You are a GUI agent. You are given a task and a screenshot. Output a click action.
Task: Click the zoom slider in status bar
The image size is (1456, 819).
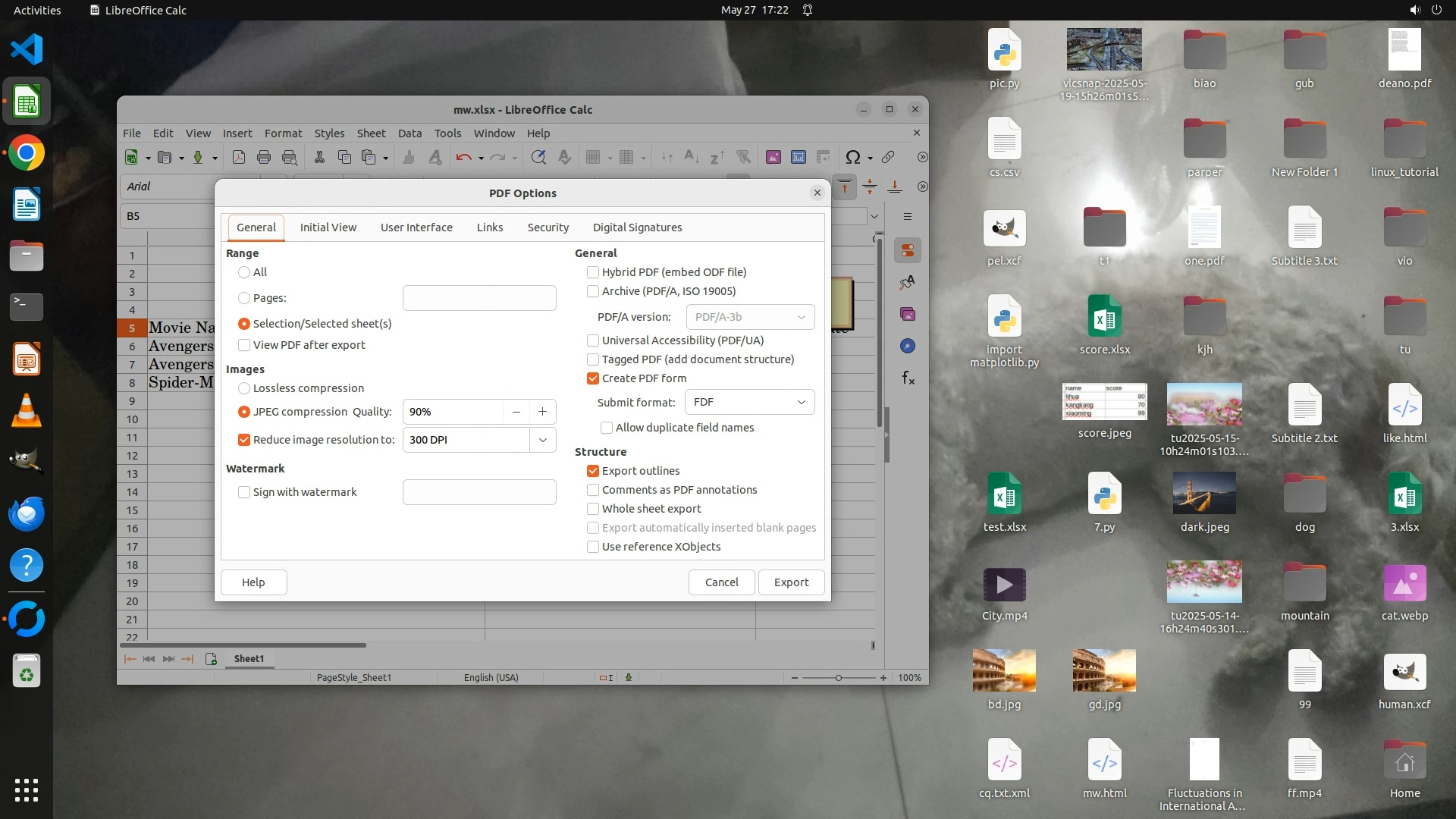pos(839,678)
